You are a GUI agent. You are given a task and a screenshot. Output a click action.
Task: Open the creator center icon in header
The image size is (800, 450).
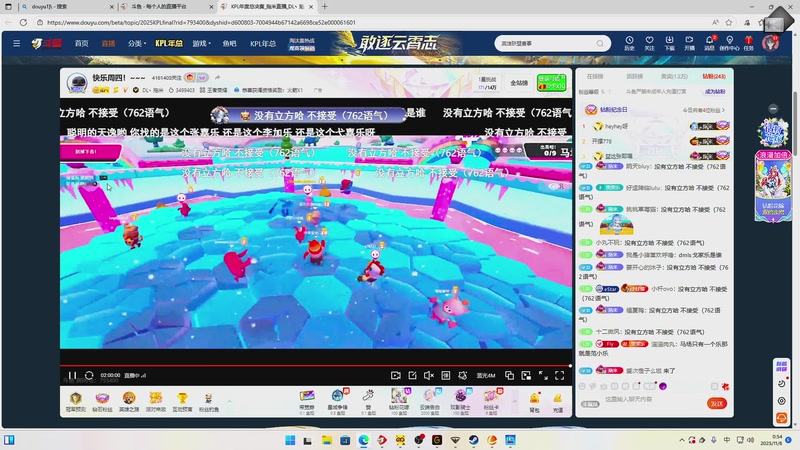[729, 43]
